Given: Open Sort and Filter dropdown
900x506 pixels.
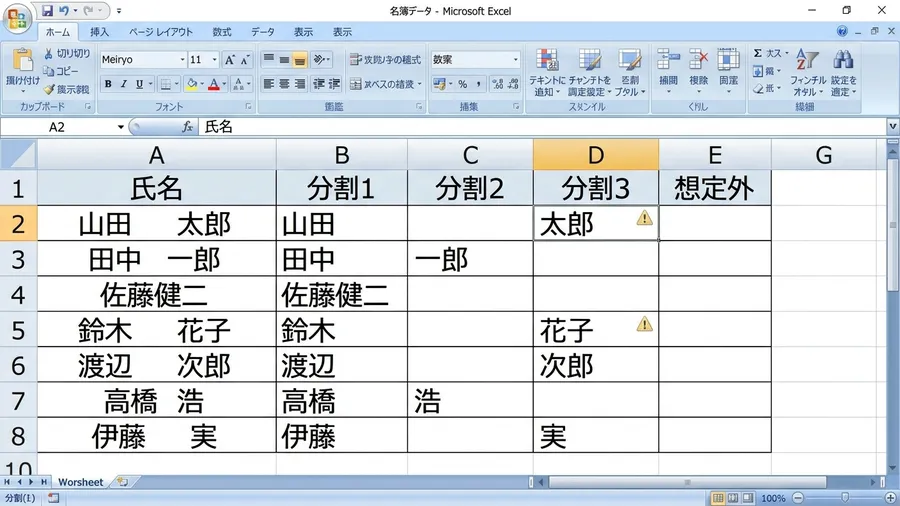Looking at the screenshot, I should pyautogui.click(x=808, y=72).
